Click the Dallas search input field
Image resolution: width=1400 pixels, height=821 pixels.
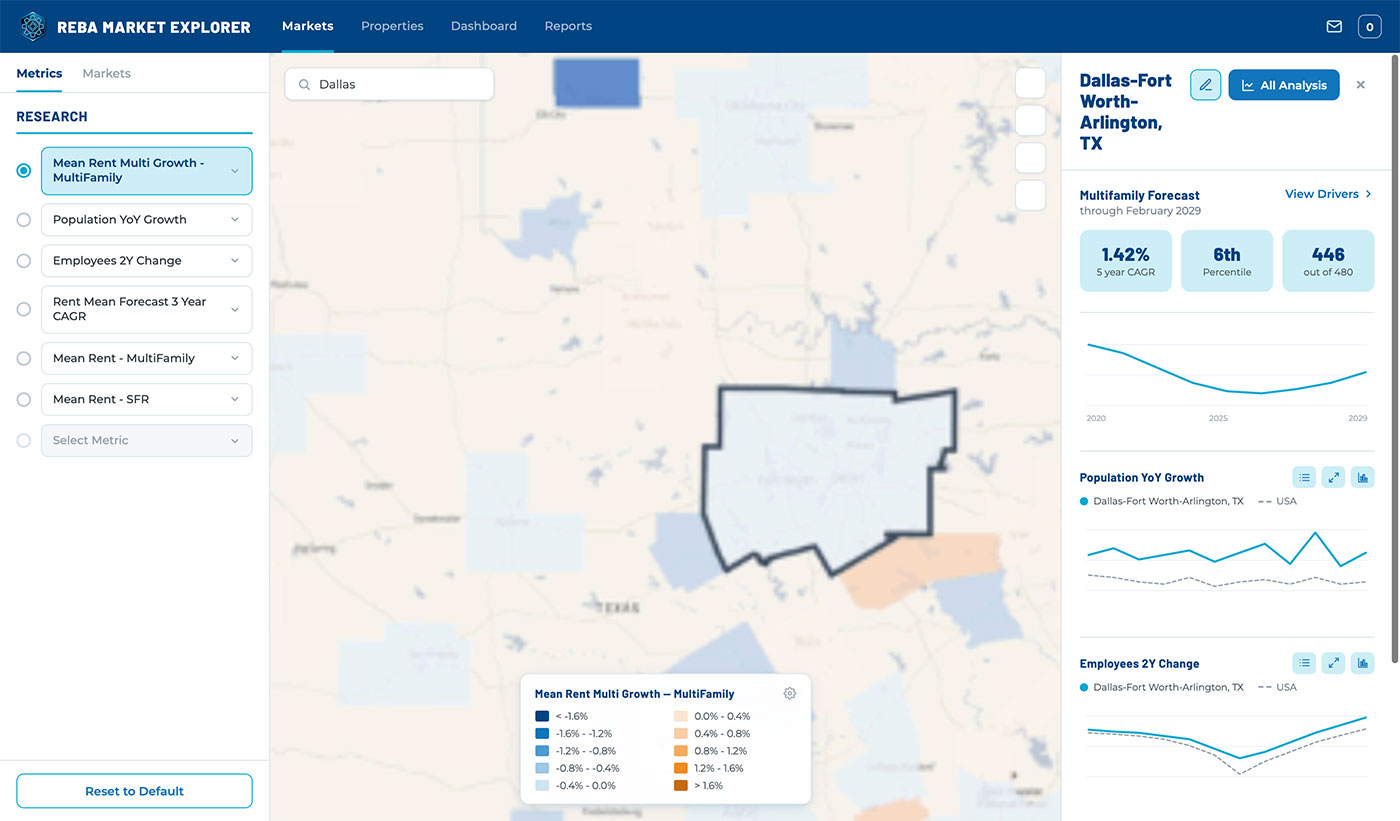(389, 84)
